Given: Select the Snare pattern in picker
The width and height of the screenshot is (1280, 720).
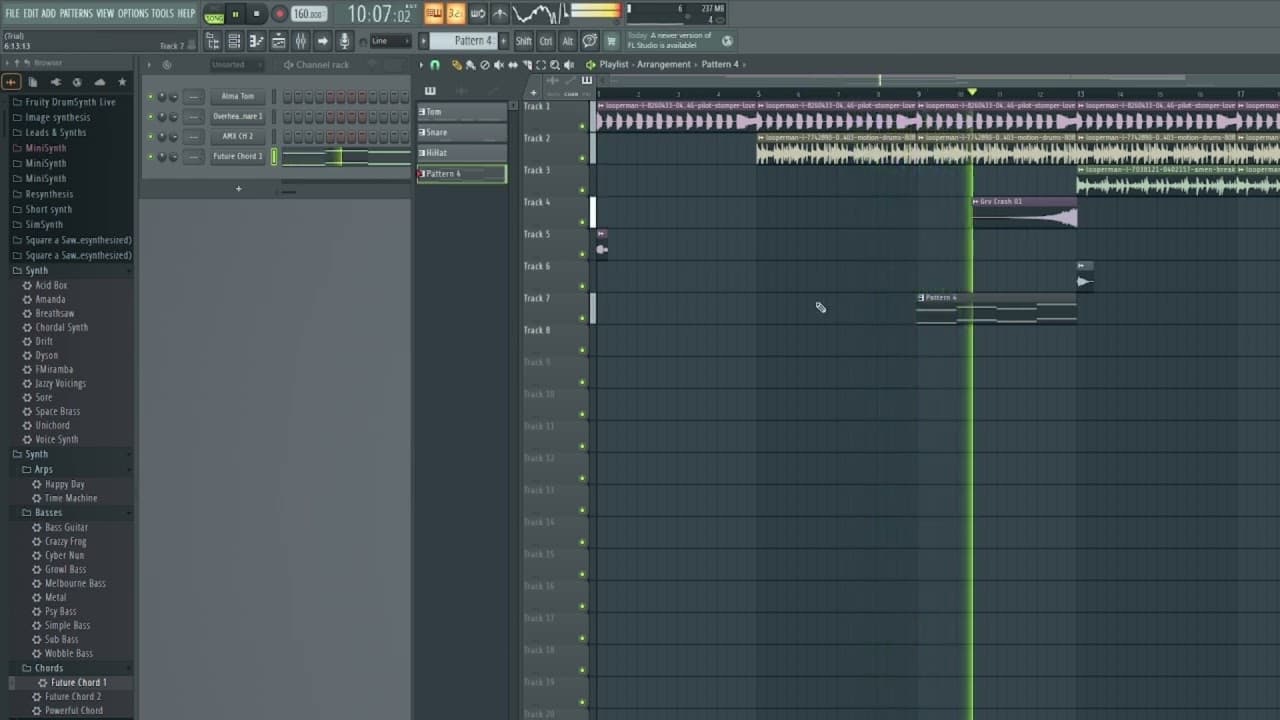Looking at the screenshot, I should tap(462, 132).
